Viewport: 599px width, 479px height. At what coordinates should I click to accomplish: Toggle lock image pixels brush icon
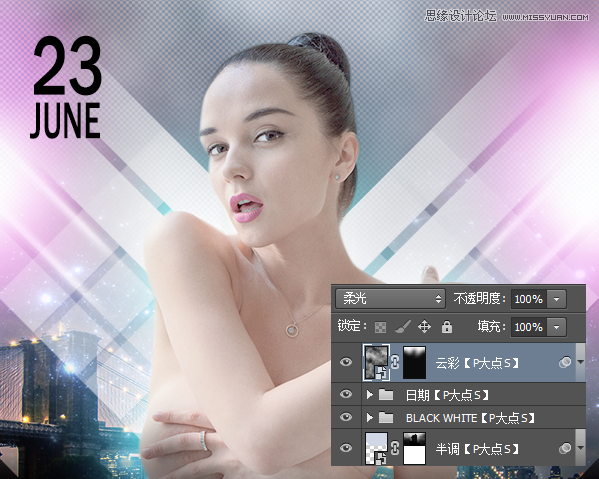click(402, 327)
